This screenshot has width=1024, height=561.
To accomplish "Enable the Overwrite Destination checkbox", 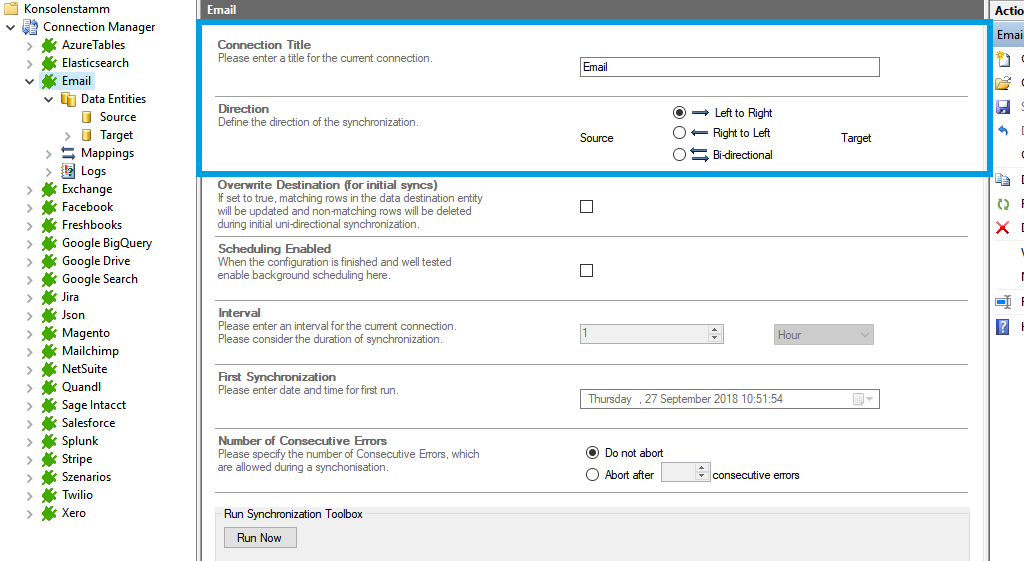I will [587, 207].
